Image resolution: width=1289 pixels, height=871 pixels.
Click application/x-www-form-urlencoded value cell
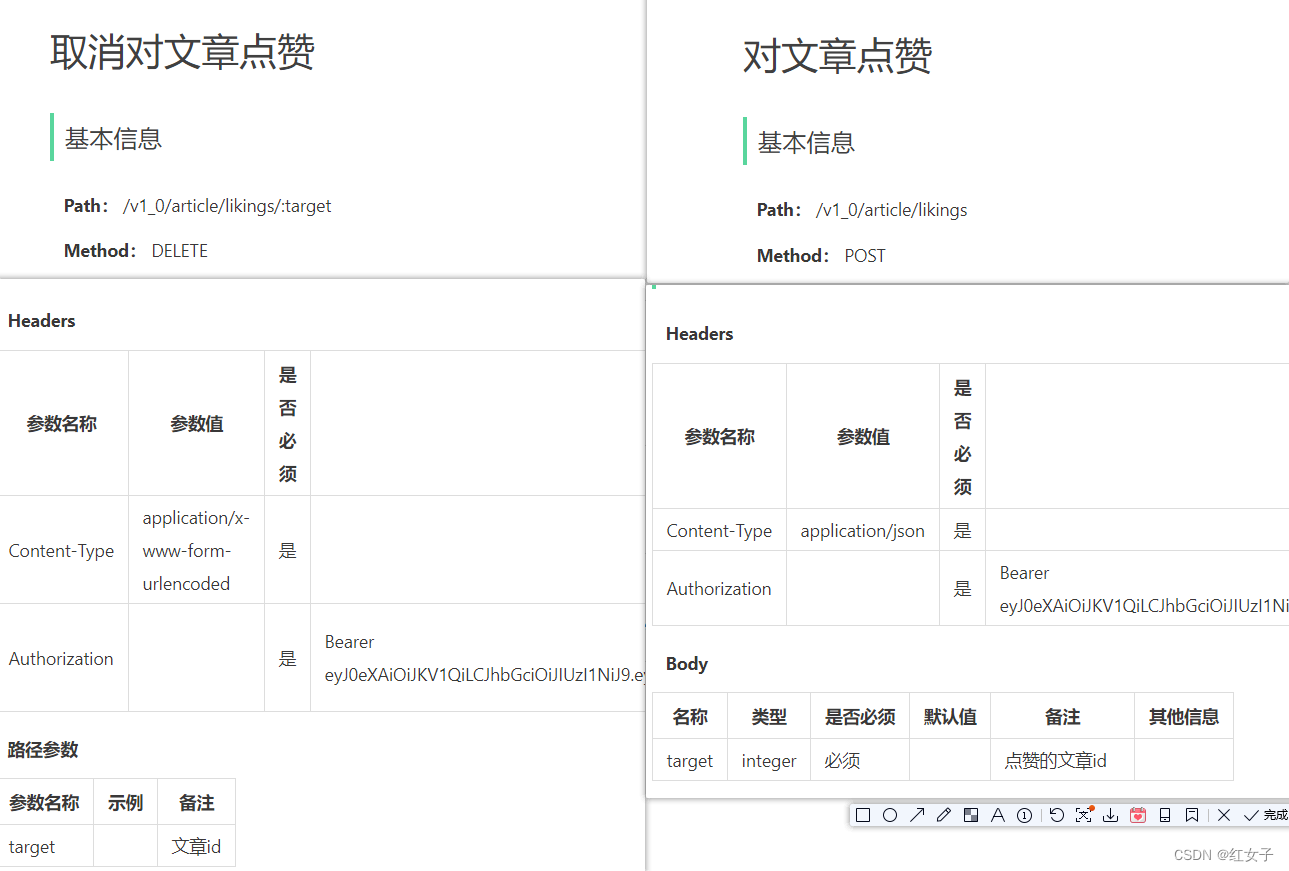pos(196,550)
